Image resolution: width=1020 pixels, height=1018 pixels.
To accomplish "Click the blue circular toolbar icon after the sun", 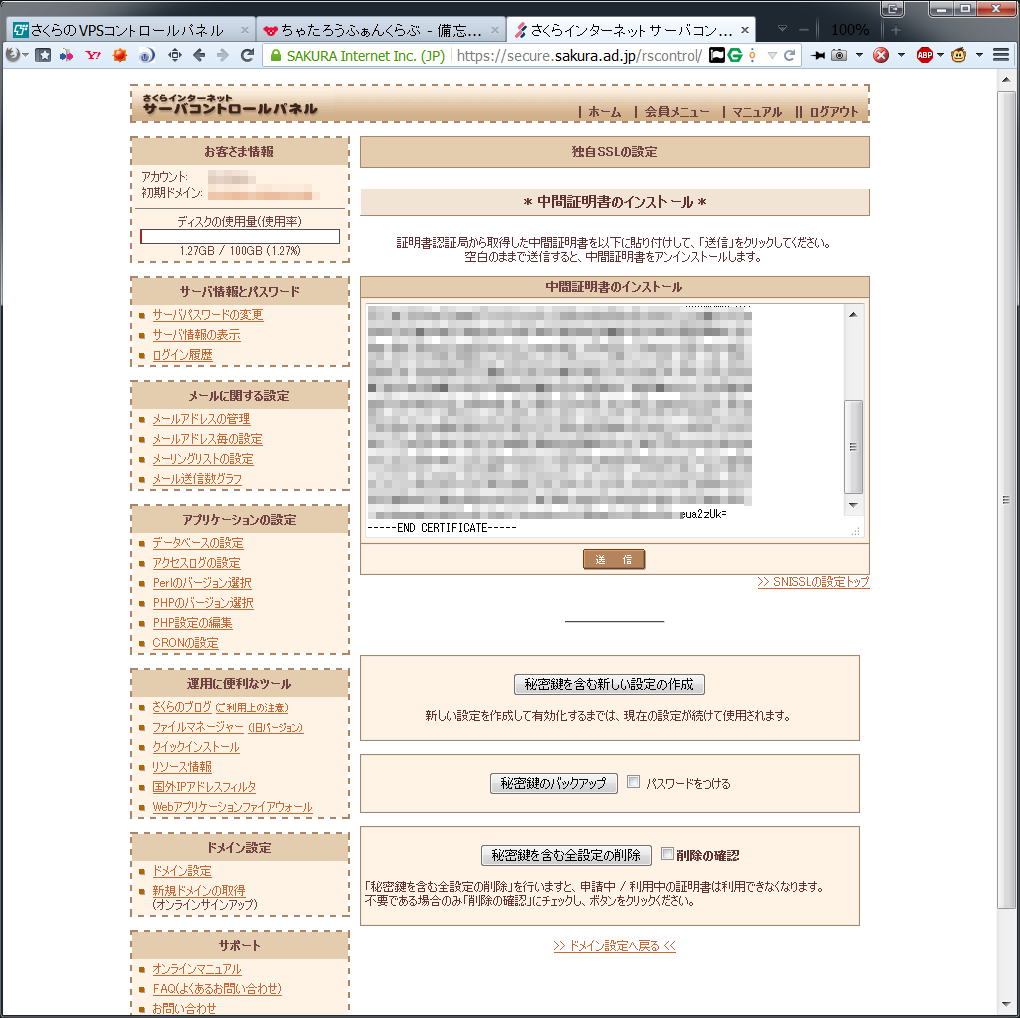I will tap(146, 55).
